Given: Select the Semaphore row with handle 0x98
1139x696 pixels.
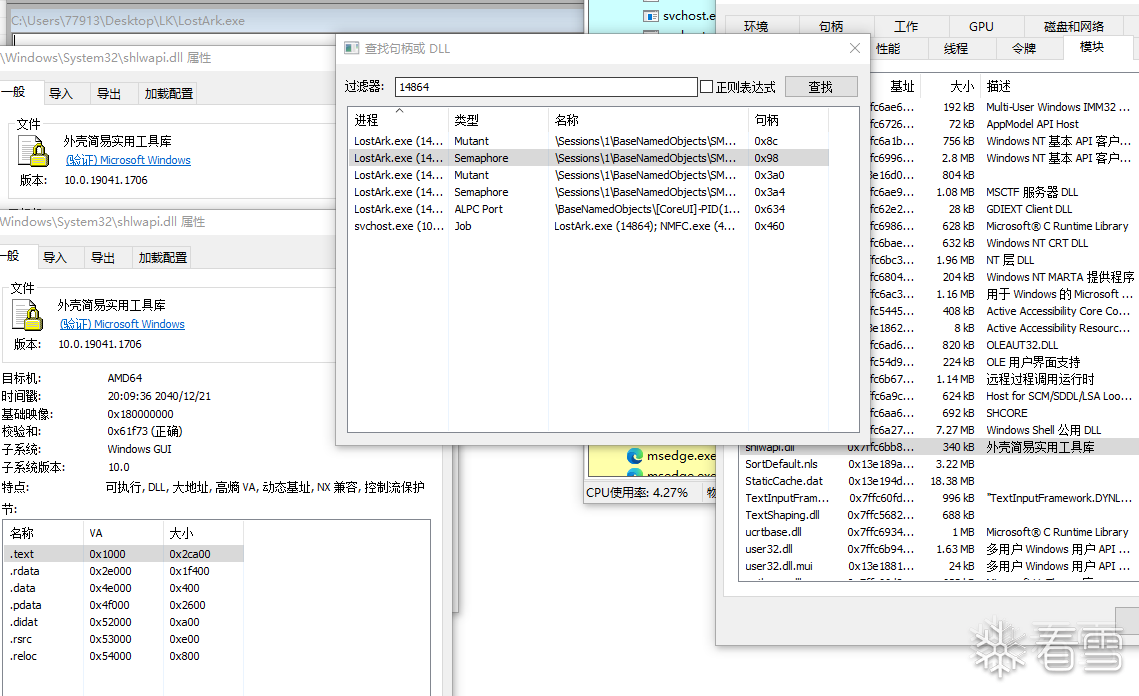Looking at the screenshot, I should tap(588, 158).
